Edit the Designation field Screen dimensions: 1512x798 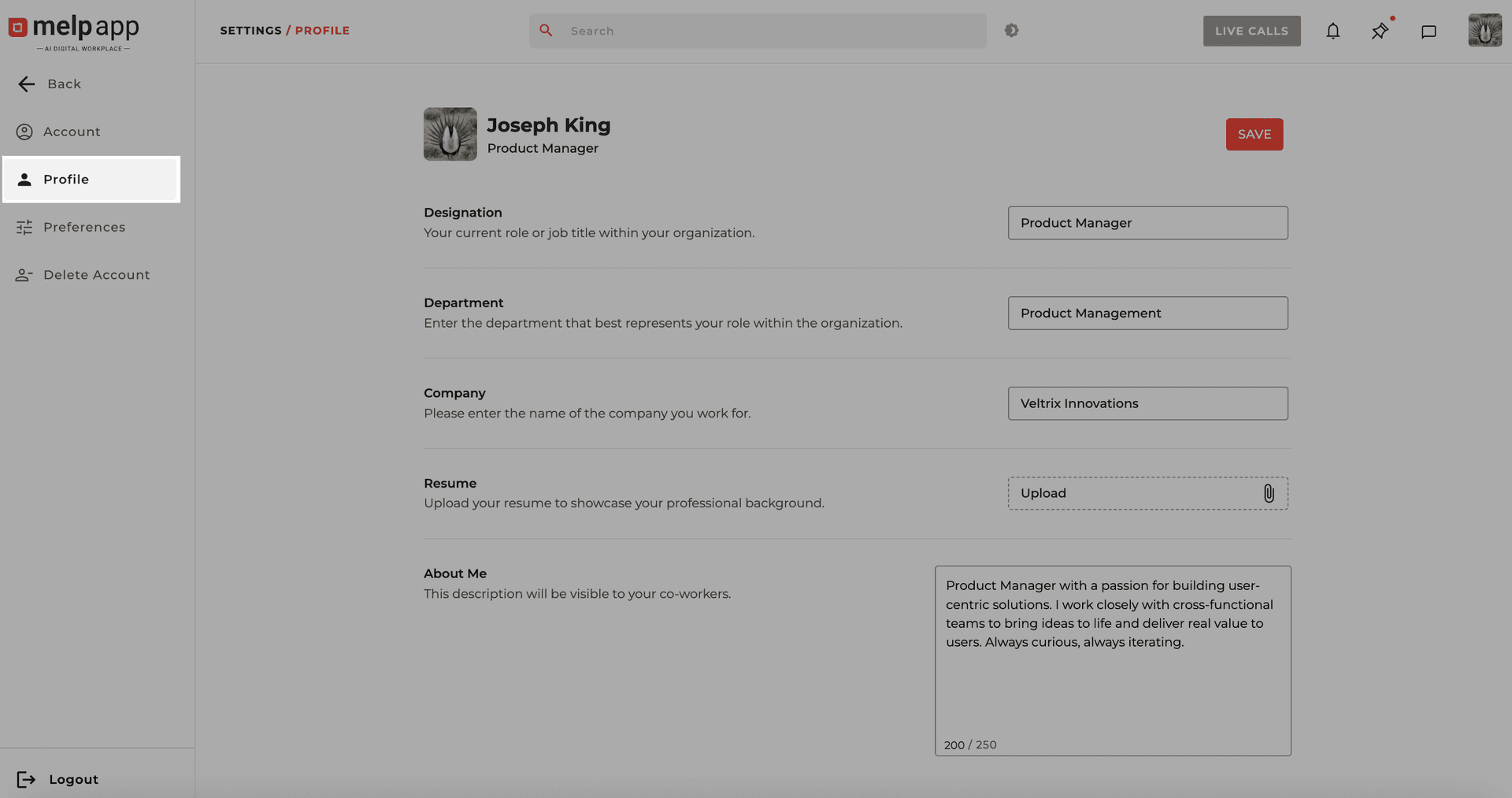pos(1147,223)
